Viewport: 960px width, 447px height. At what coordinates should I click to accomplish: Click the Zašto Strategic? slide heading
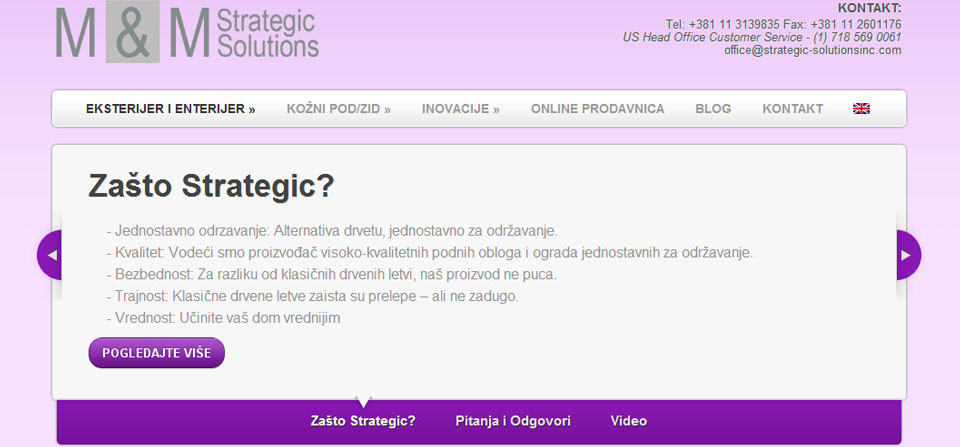[211, 186]
